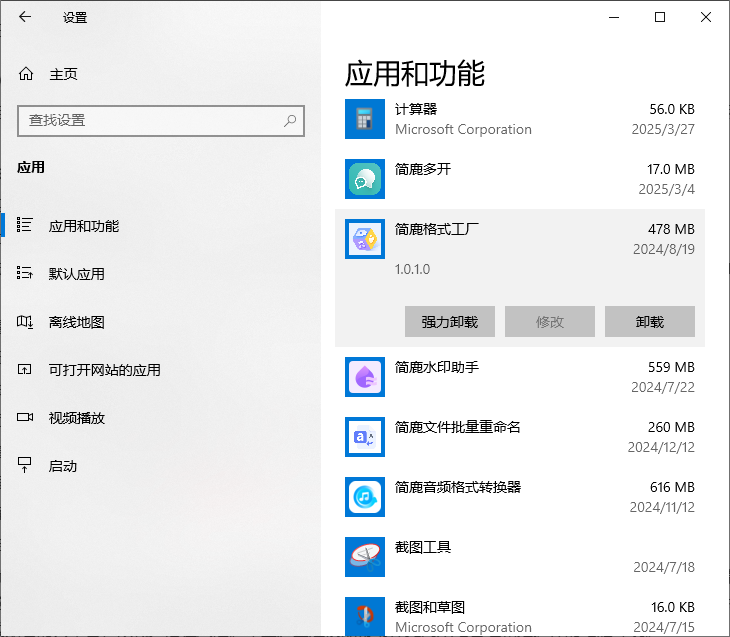Maximize the 设置 window
The image size is (730, 637).
tap(660, 17)
